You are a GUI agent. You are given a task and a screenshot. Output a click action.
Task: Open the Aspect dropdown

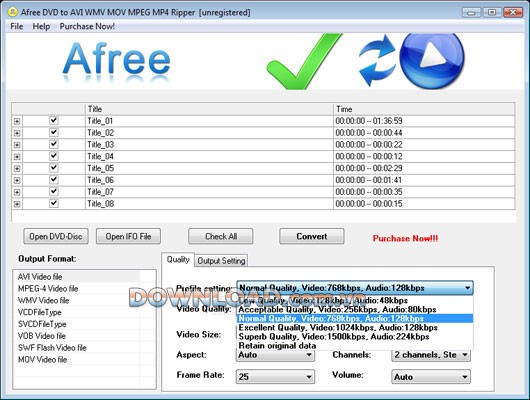point(275,355)
